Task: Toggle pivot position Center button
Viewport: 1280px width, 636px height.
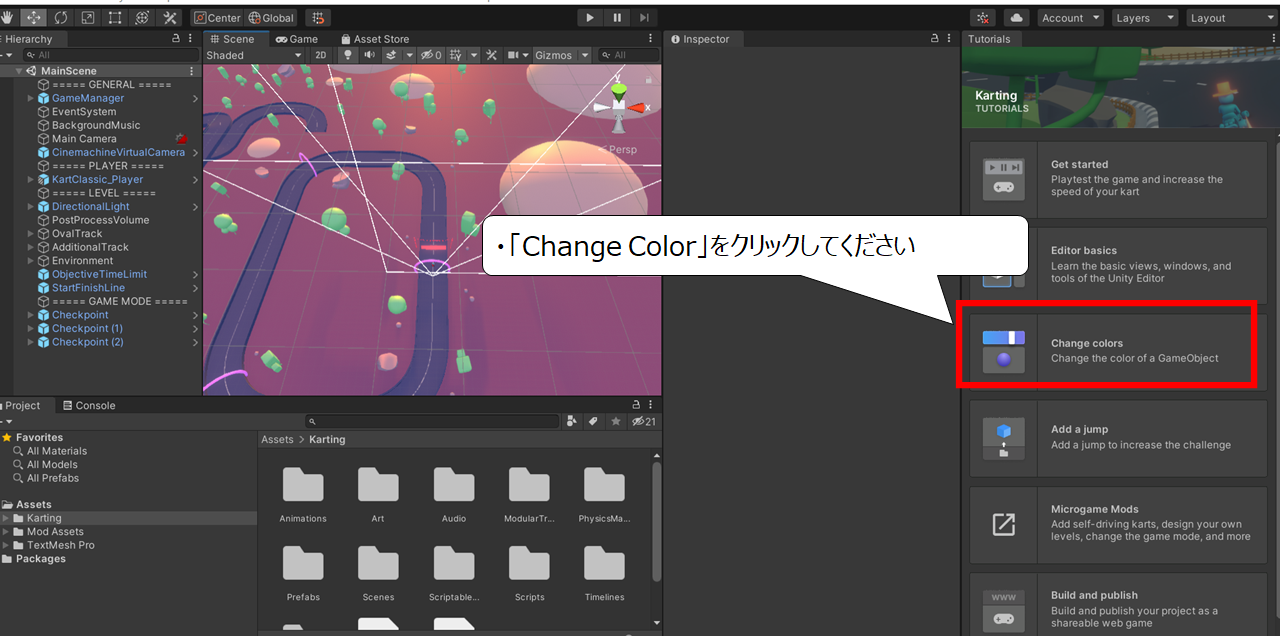Action: point(217,18)
